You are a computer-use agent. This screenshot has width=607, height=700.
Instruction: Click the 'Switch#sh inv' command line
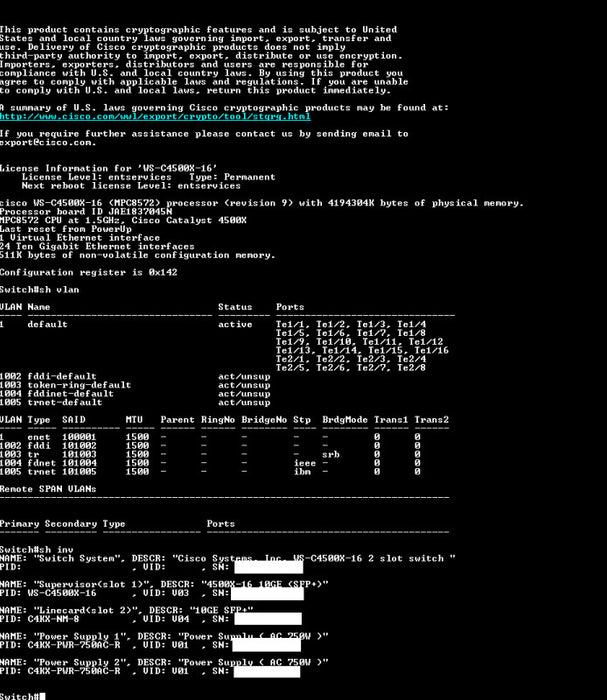(37, 550)
